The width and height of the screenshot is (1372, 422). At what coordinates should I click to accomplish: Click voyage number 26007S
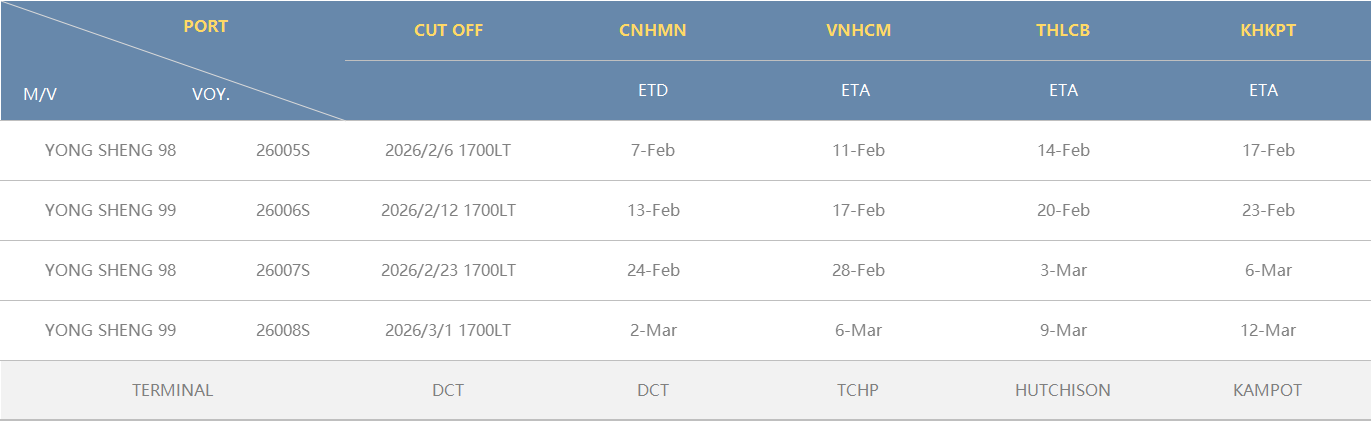pos(283,271)
